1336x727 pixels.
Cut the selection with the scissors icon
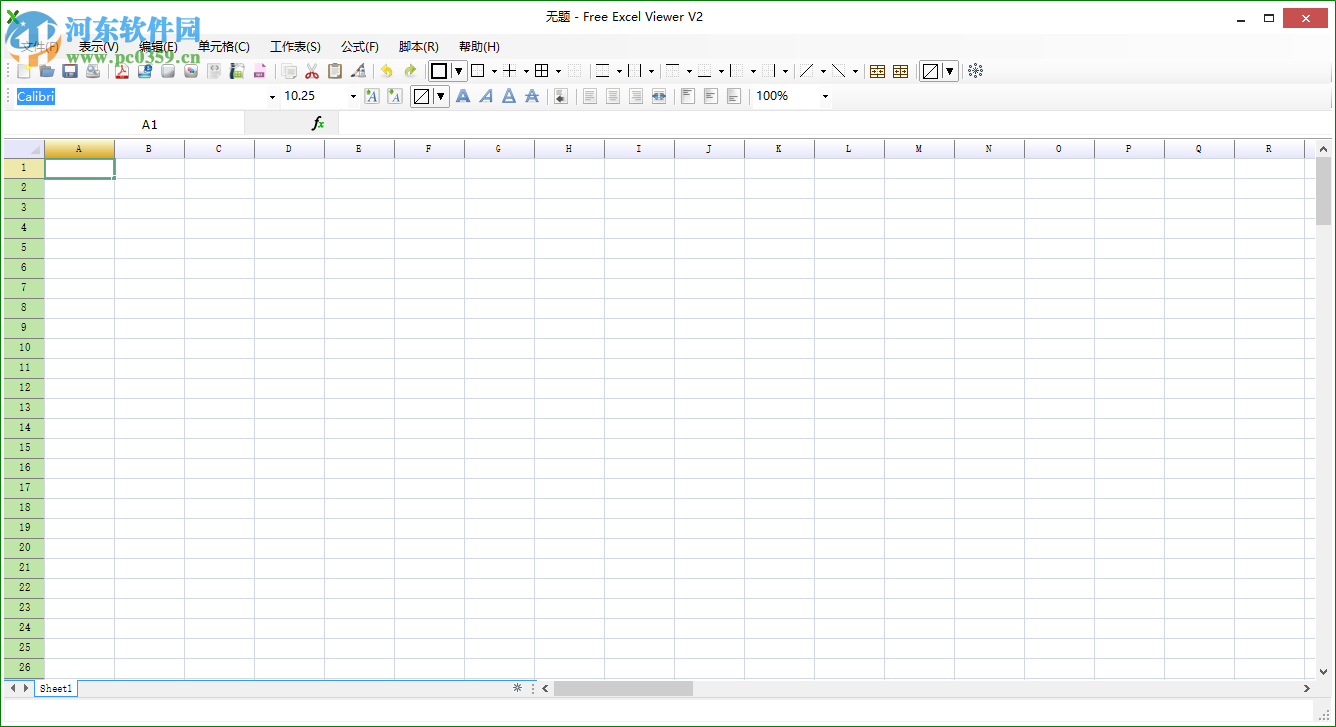tap(311, 71)
